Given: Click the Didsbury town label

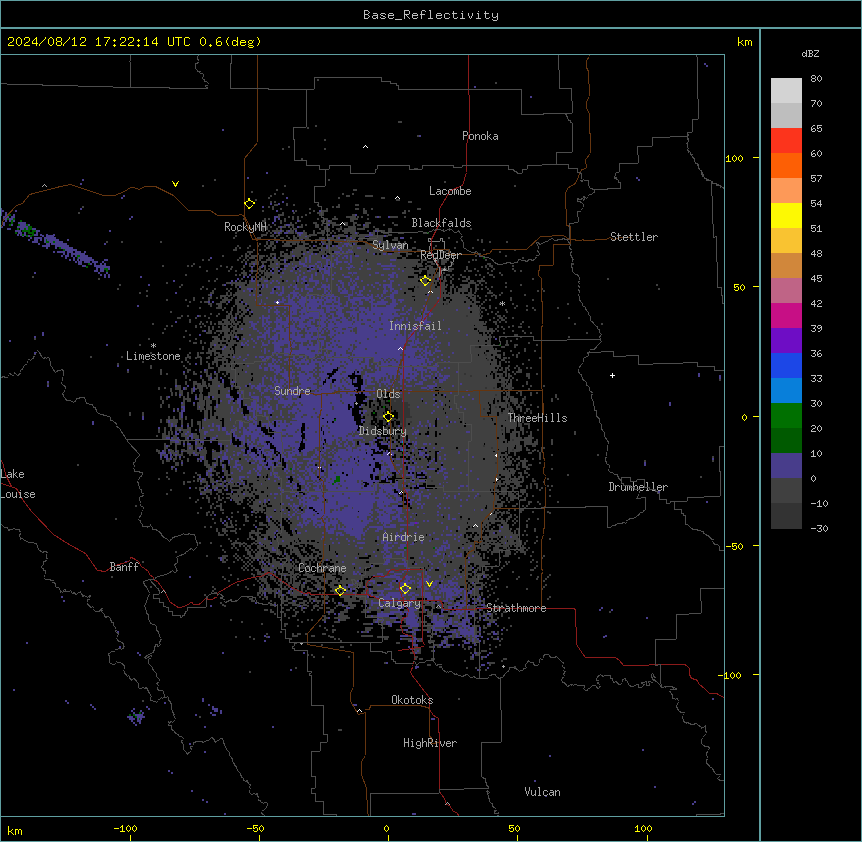Looking at the screenshot, I should pos(383,431).
